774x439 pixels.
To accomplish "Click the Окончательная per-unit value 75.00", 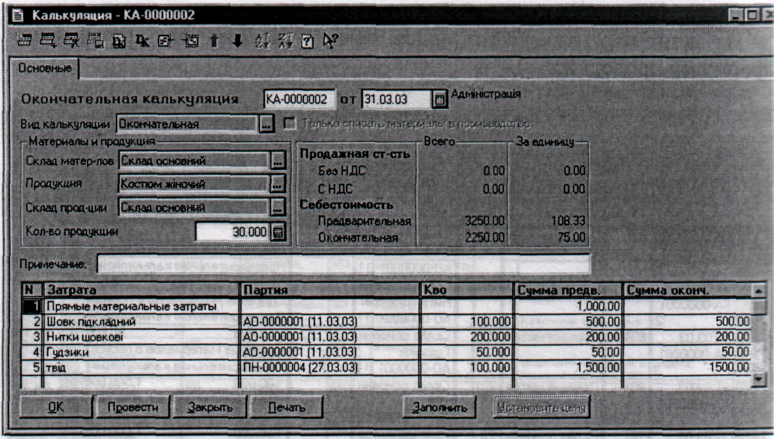I will tap(572, 238).
